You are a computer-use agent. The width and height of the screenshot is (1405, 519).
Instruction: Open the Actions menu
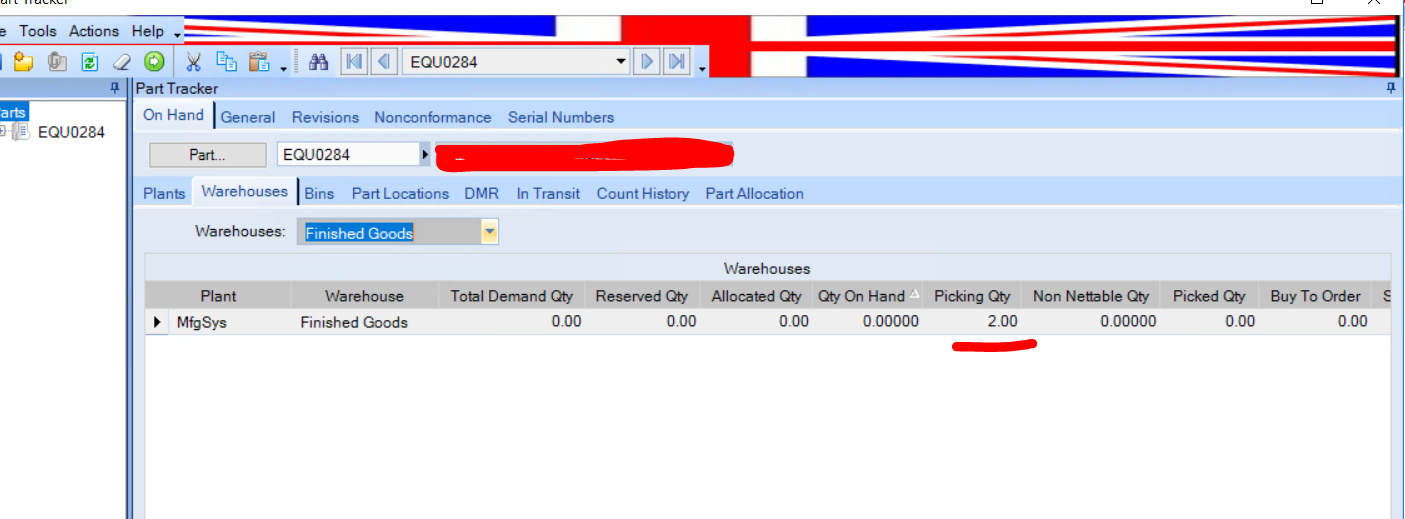(94, 31)
